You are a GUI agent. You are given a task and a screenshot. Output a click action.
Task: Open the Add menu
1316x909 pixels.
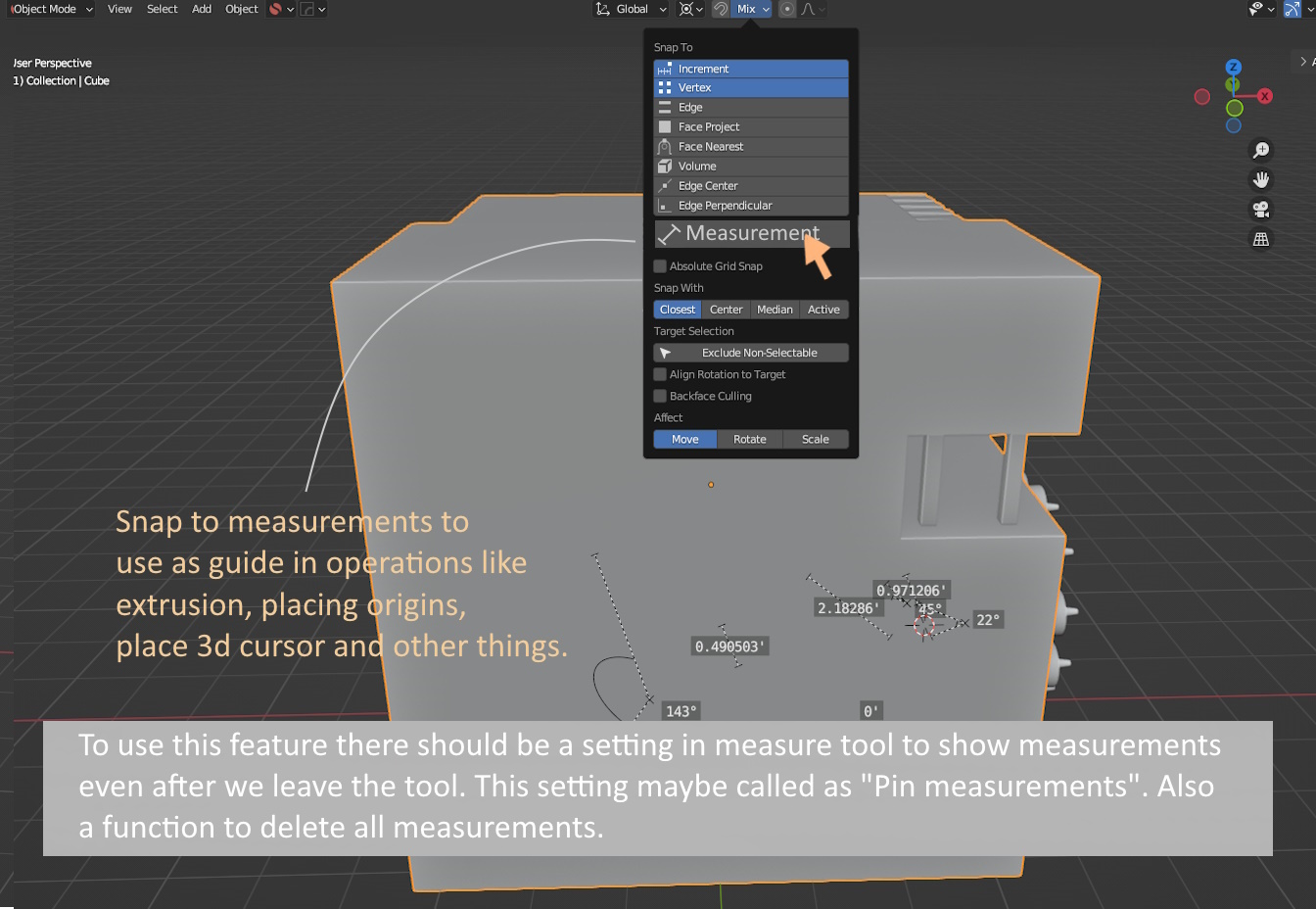point(202,9)
